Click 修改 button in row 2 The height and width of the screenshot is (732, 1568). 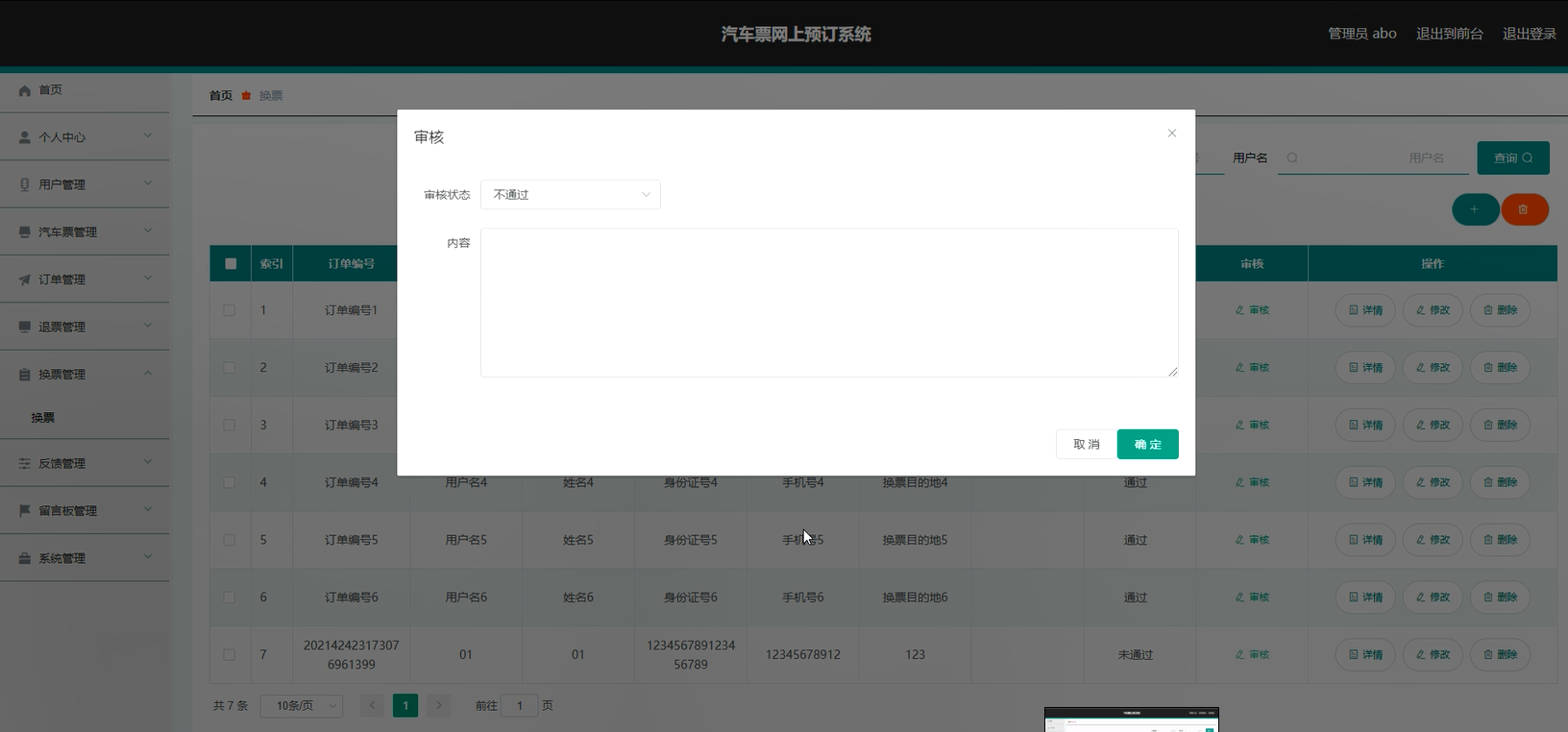click(x=1433, y=367)
